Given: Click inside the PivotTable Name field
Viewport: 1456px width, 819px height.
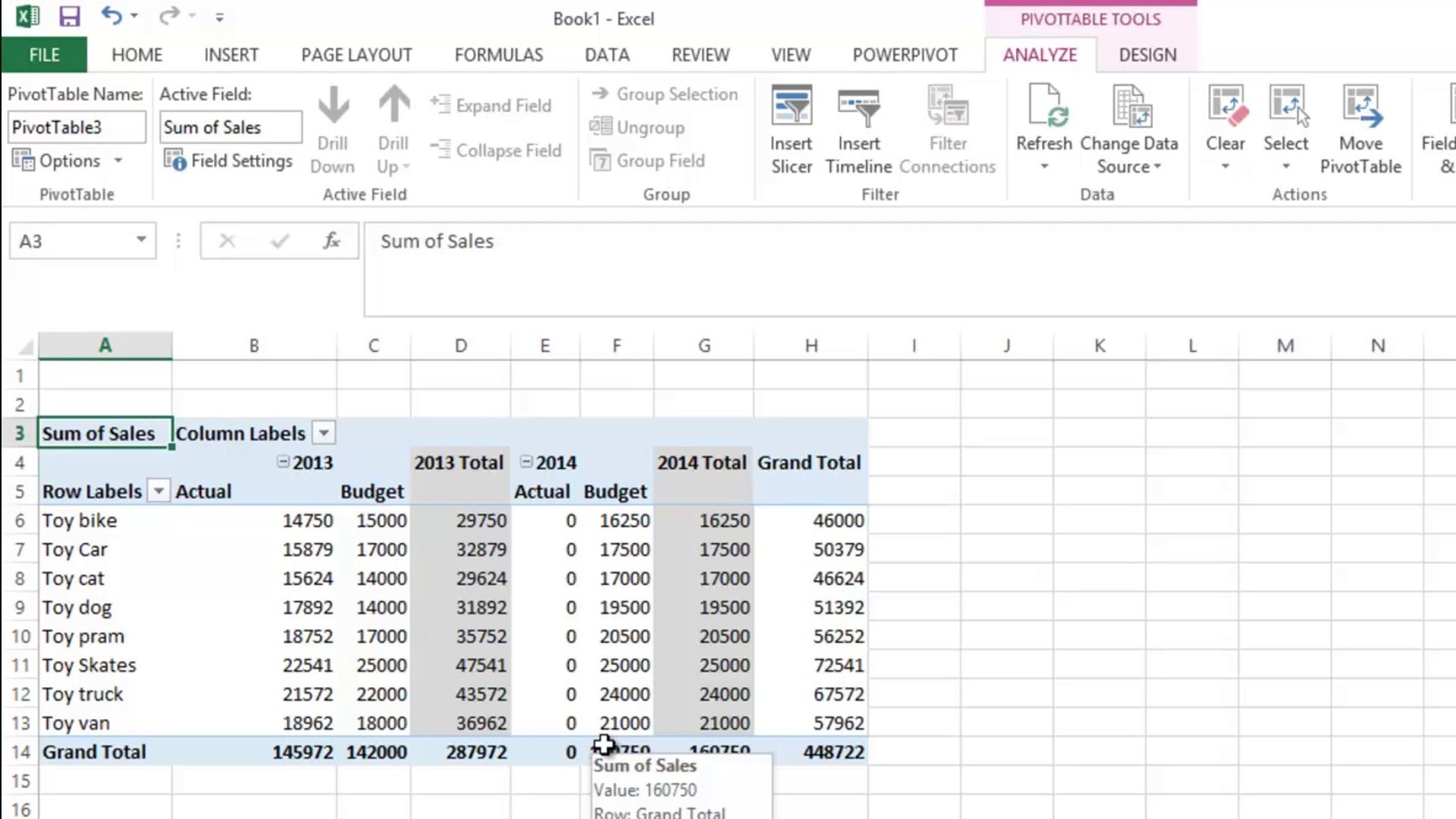Looking at the screenshot, I should point(76,127).
